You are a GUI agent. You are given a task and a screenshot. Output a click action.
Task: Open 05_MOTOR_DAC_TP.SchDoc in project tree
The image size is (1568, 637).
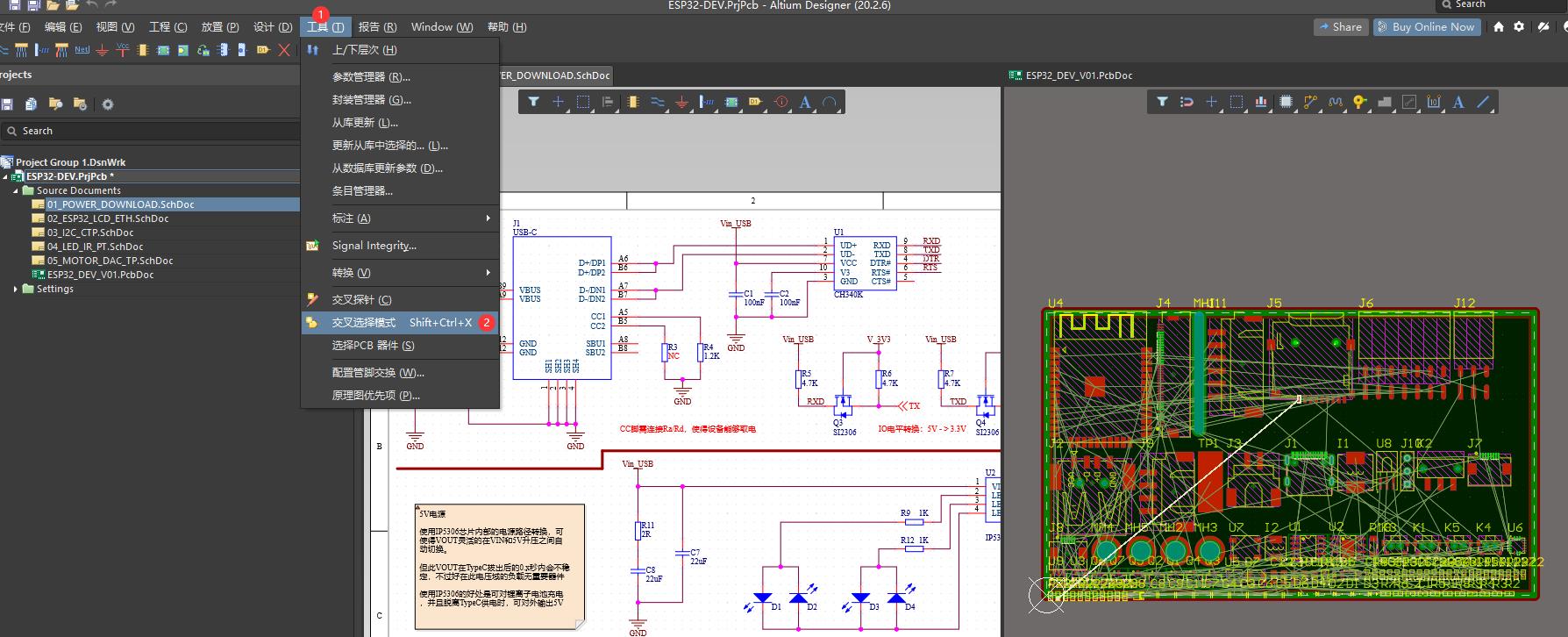(110, 261)
